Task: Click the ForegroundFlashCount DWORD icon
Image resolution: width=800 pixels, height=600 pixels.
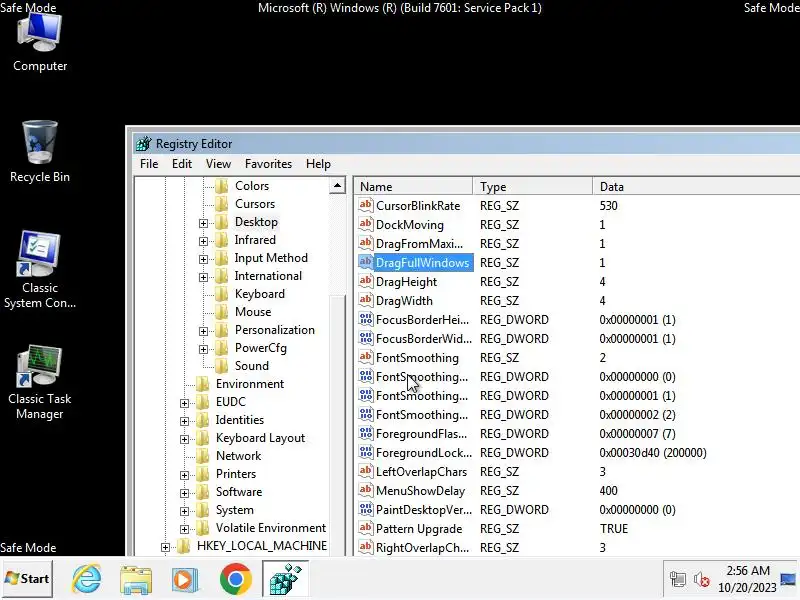Action: tap(365, 433)
